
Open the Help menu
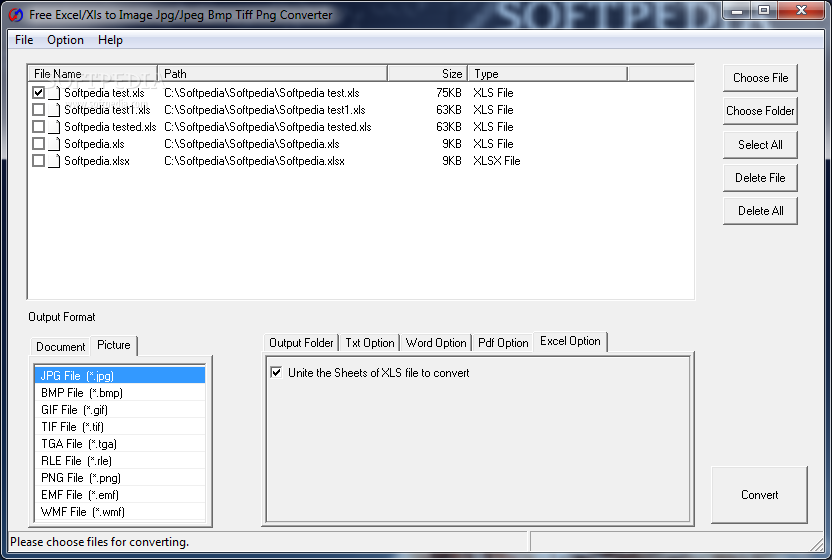coord(110,40)
